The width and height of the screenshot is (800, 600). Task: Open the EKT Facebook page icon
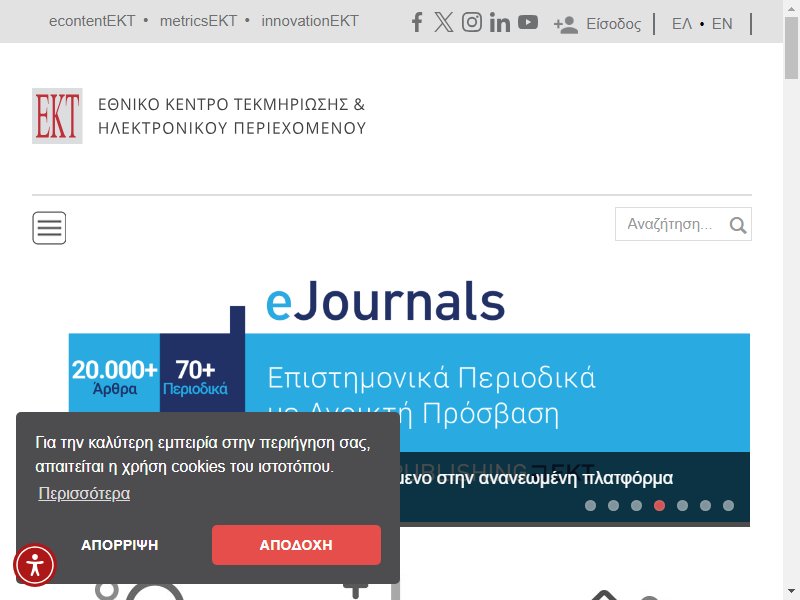tap(417, 22)
